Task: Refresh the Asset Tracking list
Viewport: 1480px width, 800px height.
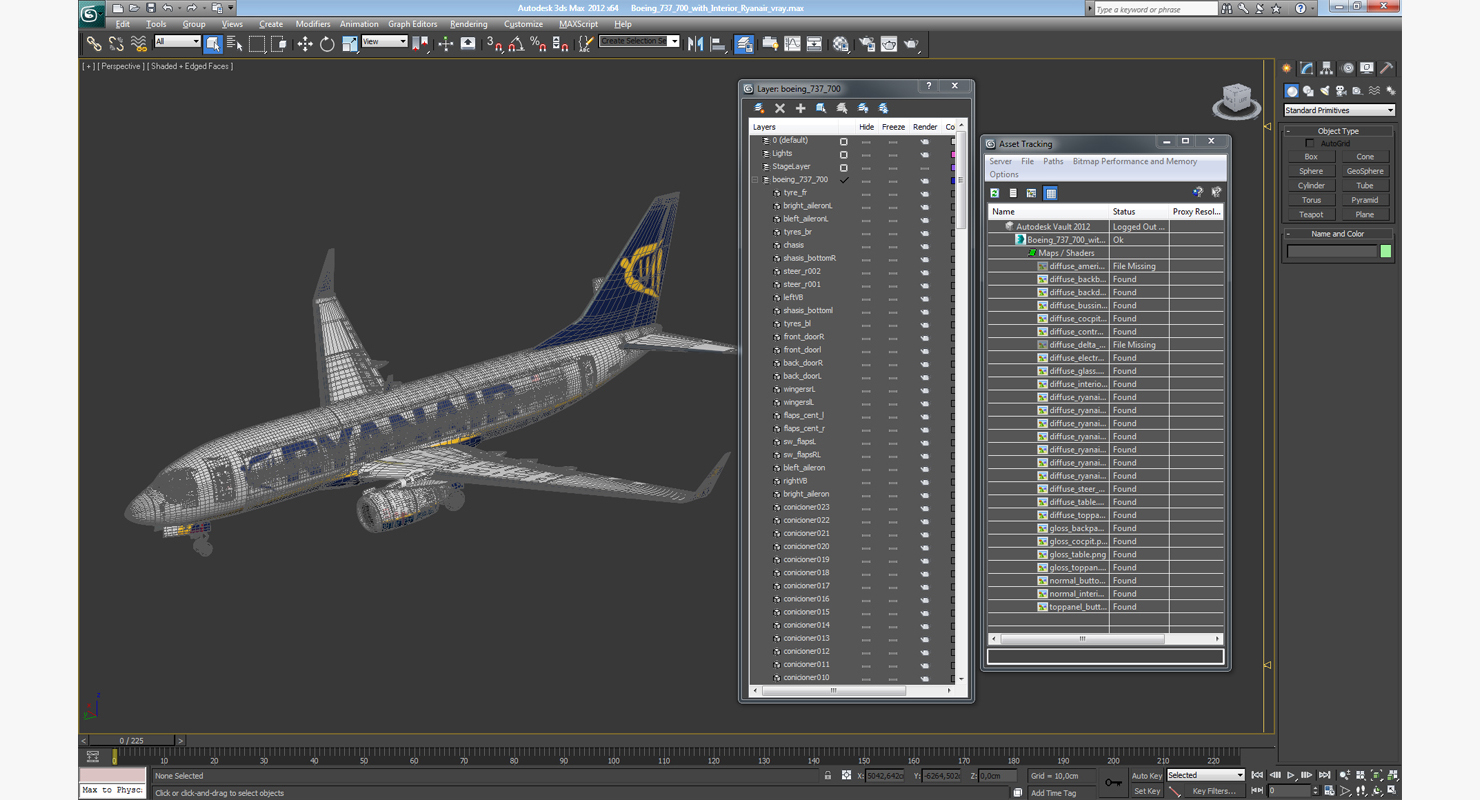Action: (995, 193)
